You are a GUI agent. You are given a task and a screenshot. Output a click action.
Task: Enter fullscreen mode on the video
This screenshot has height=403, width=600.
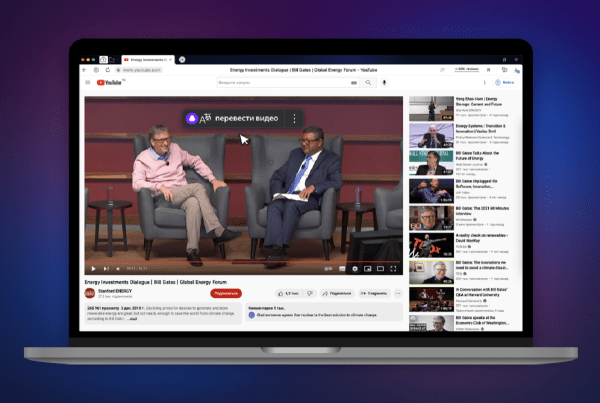pyautogui.click(x=394, y=269)
